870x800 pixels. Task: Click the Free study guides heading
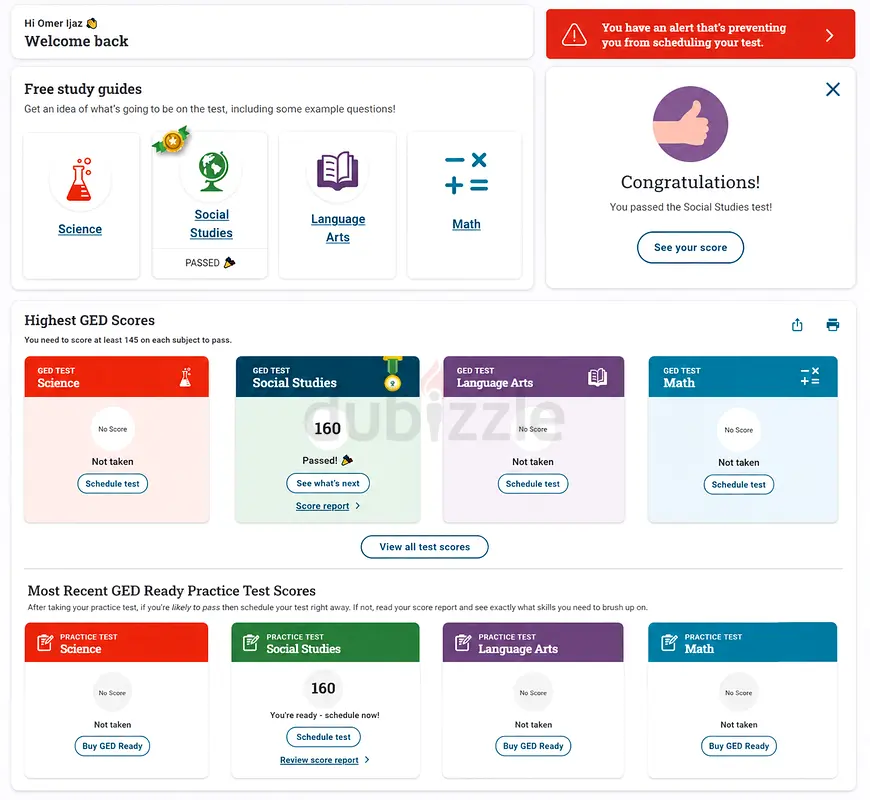pyautogui.click(x=83, y=89)
